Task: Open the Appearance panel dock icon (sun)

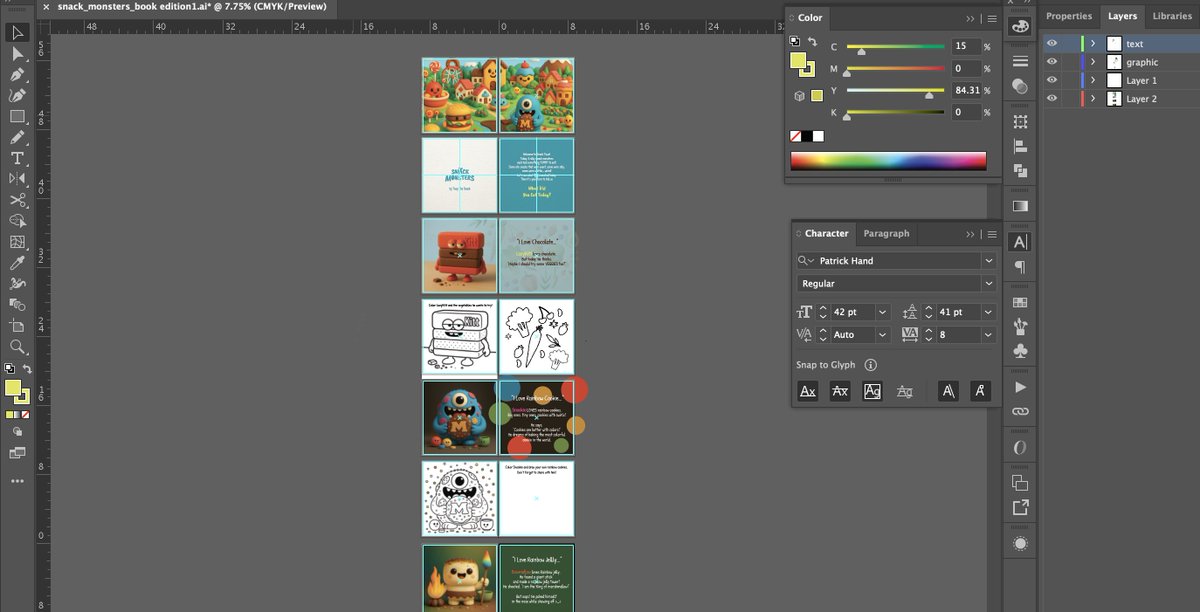Action: point(1020,544)
